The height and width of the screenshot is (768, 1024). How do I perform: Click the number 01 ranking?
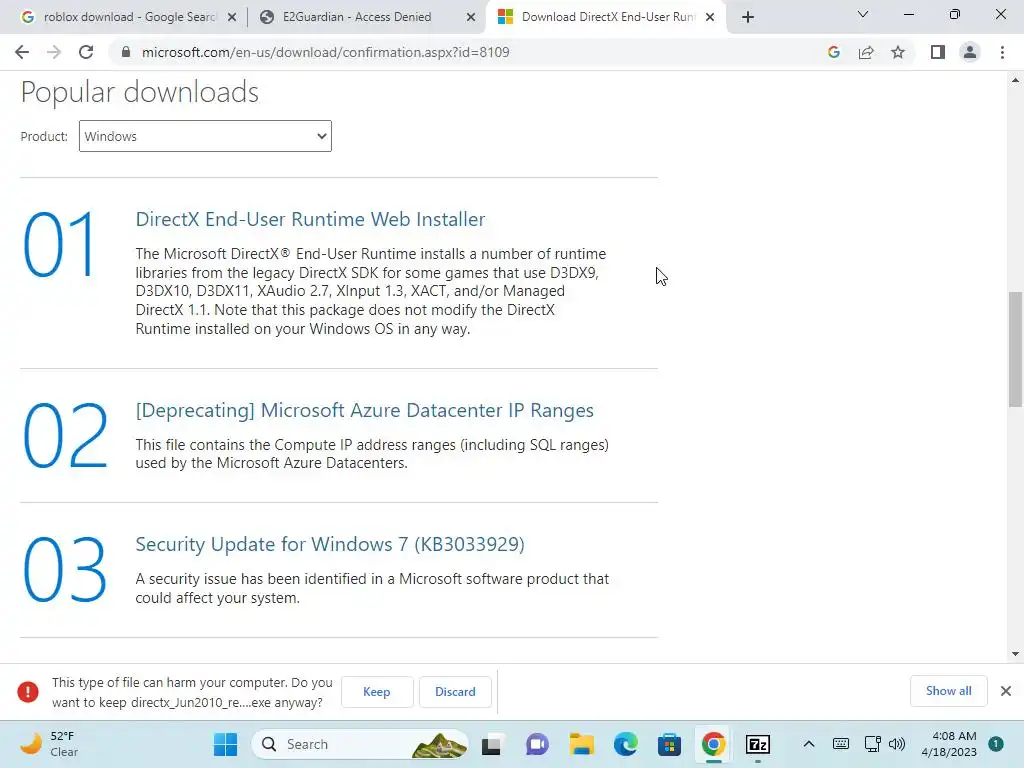(60, 245)
